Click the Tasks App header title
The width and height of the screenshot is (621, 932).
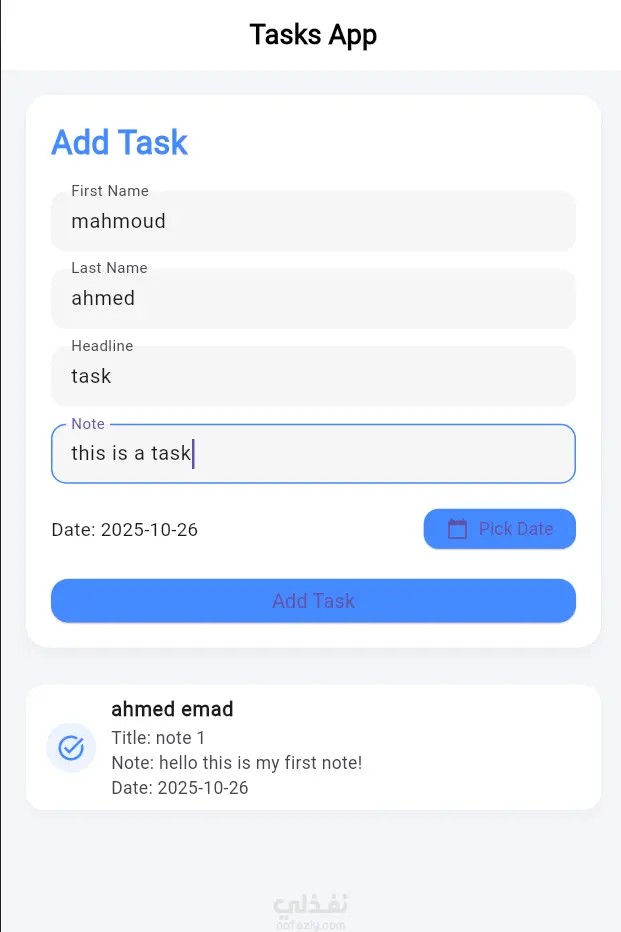coord(312,34)
